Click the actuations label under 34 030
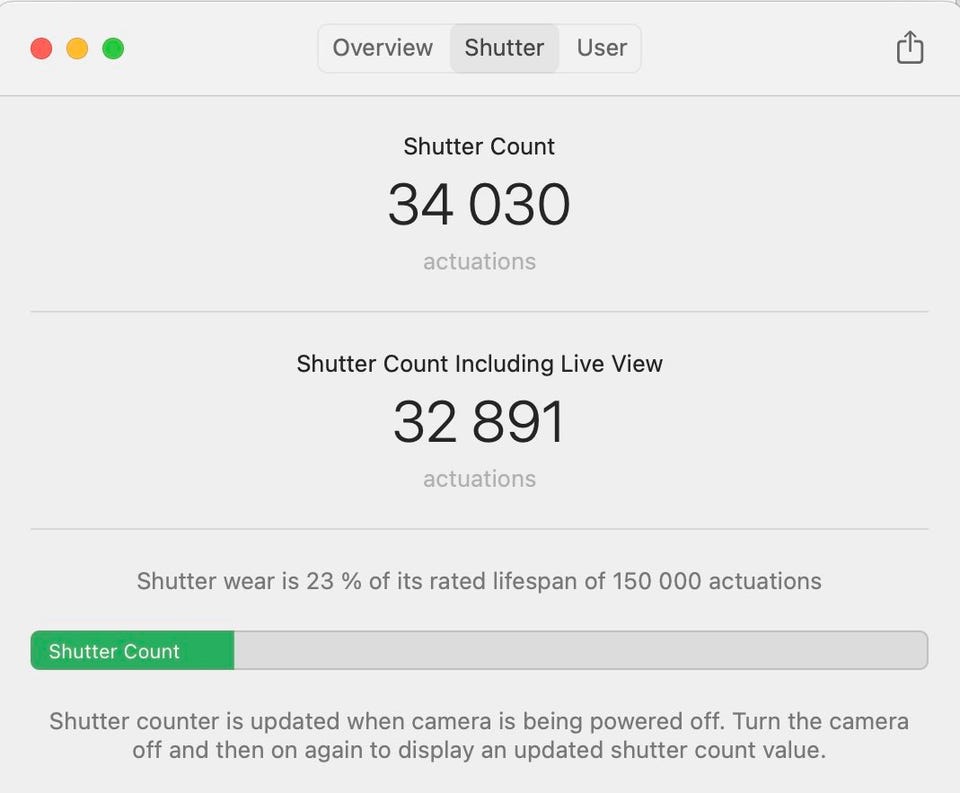960x793 pixels. pos(479,261)
